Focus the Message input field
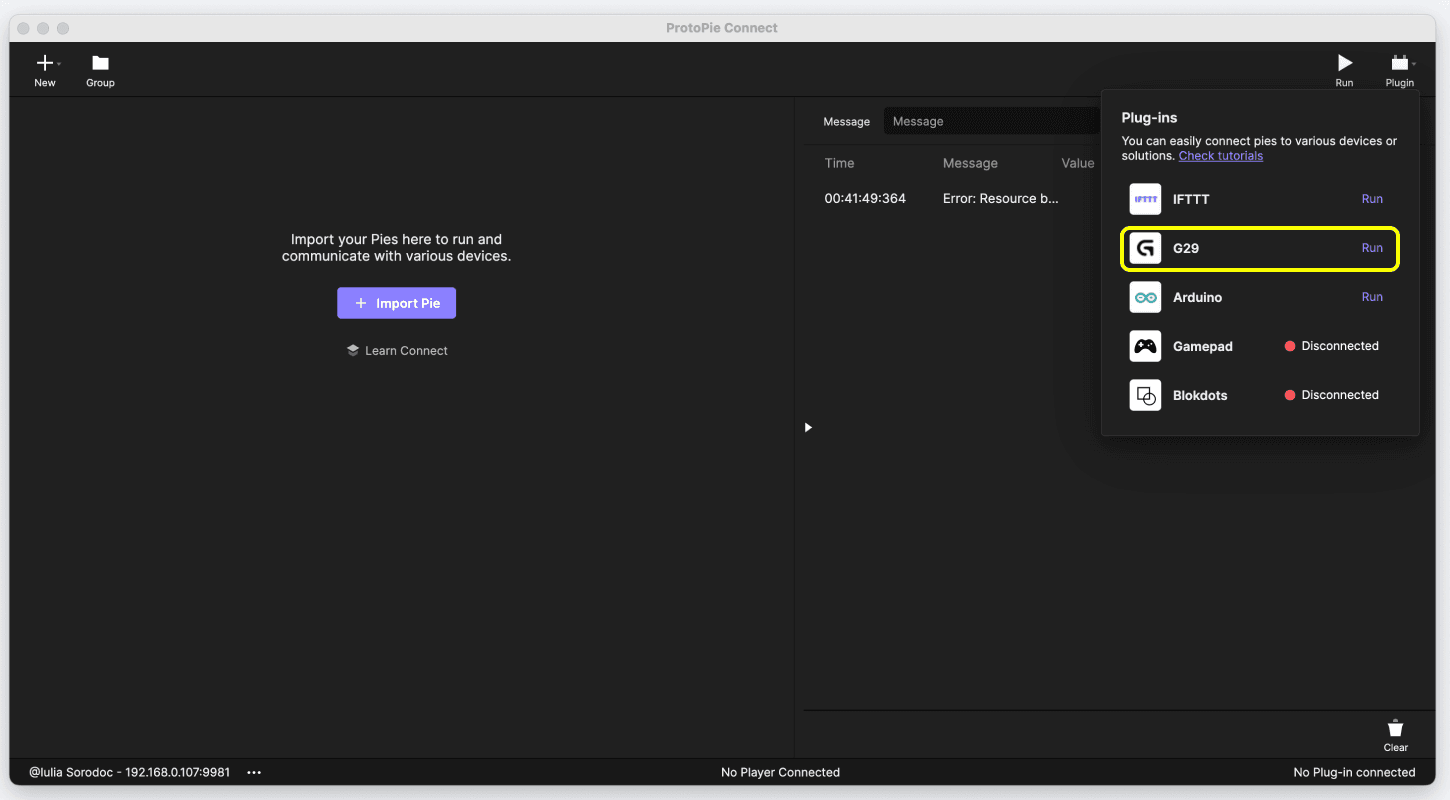1450x800 pixels. click(x=990, y=121)
